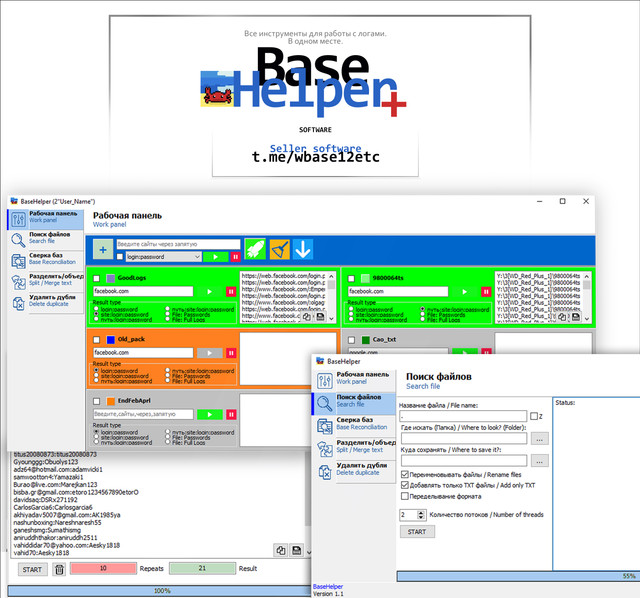Click save floppy icon beside the credentials list
Viewport: 640px width, 598px height.
[x=296, y=550]
